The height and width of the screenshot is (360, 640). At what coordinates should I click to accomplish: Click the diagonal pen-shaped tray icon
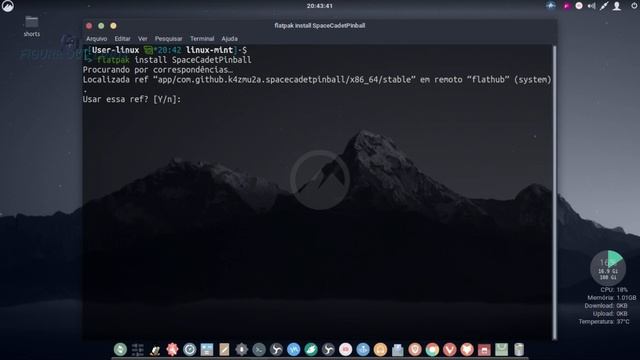(604, 6)
